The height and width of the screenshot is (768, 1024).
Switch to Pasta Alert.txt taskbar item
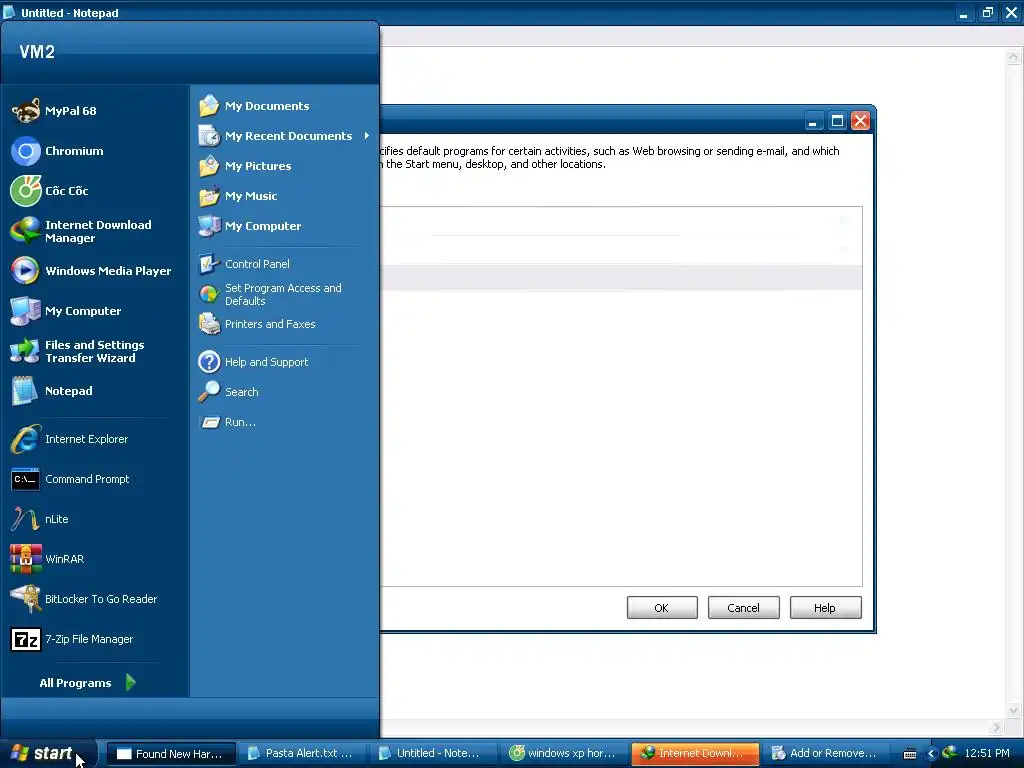[301, 754]
